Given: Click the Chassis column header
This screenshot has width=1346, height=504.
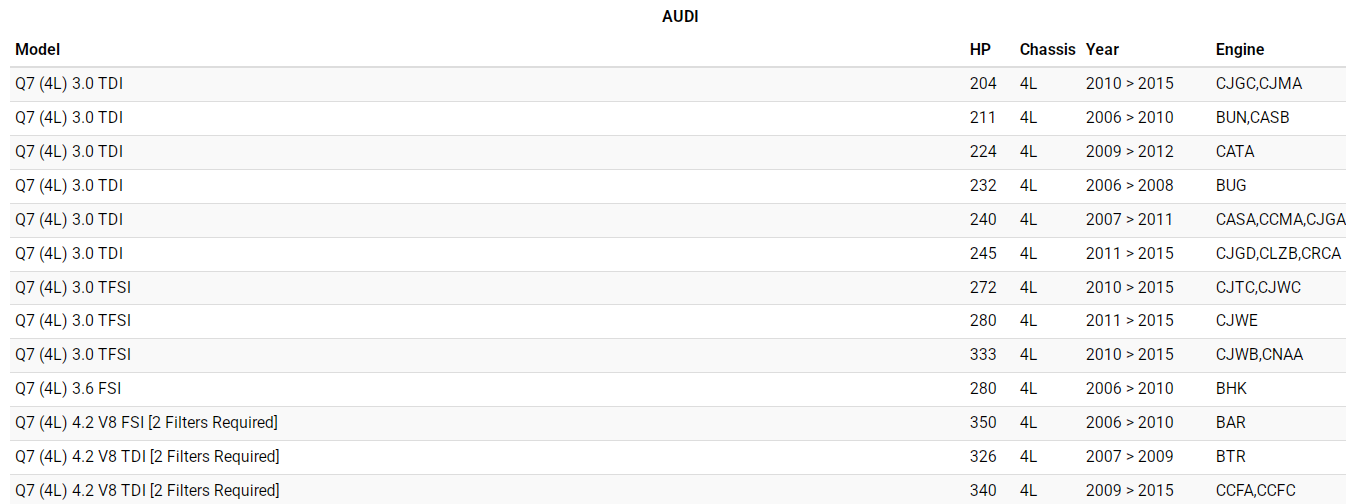Looking at the screenshot, I should (x=1047, y=49).
